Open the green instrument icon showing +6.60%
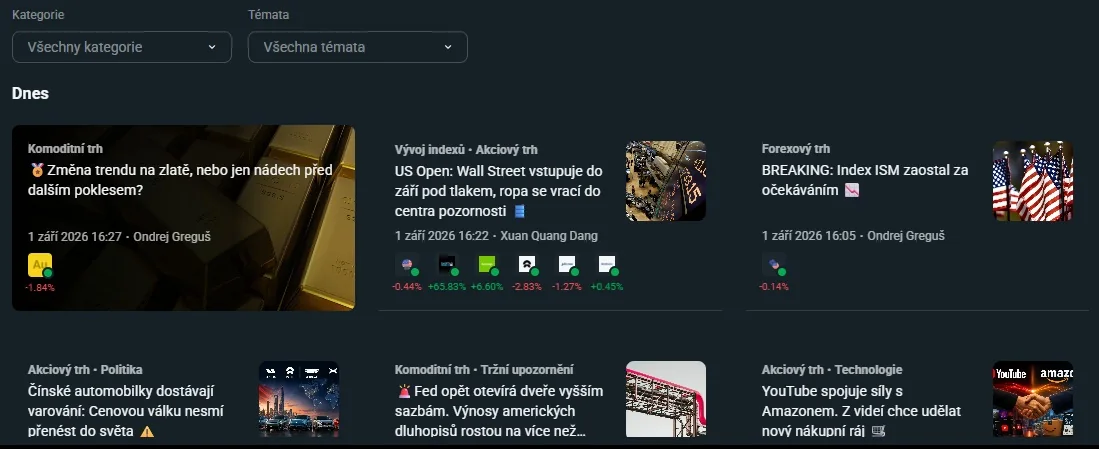Screen dimensions: 1099x449 tap(486, 265)
